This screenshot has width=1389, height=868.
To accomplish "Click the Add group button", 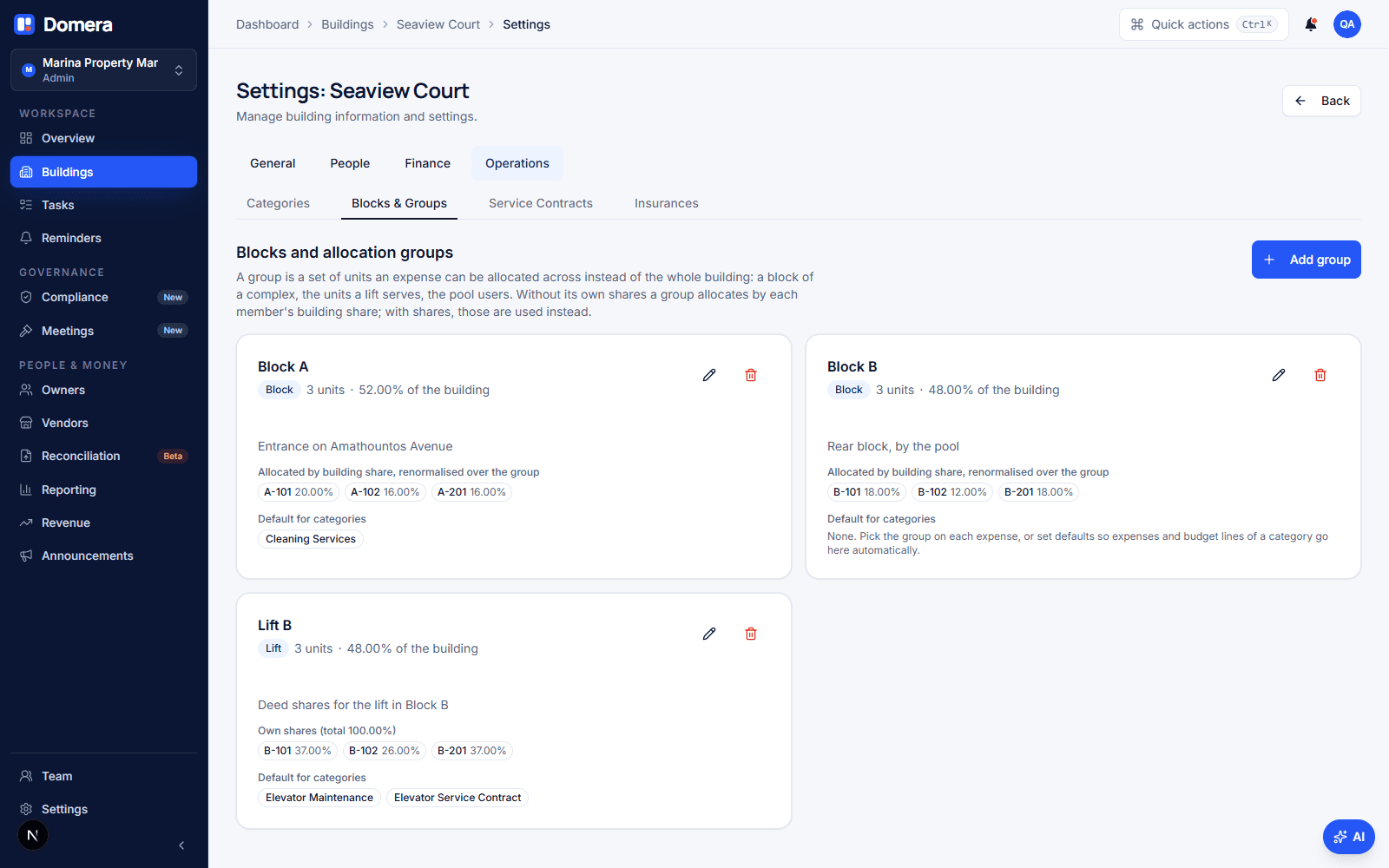I will [x=1306, y=260].
